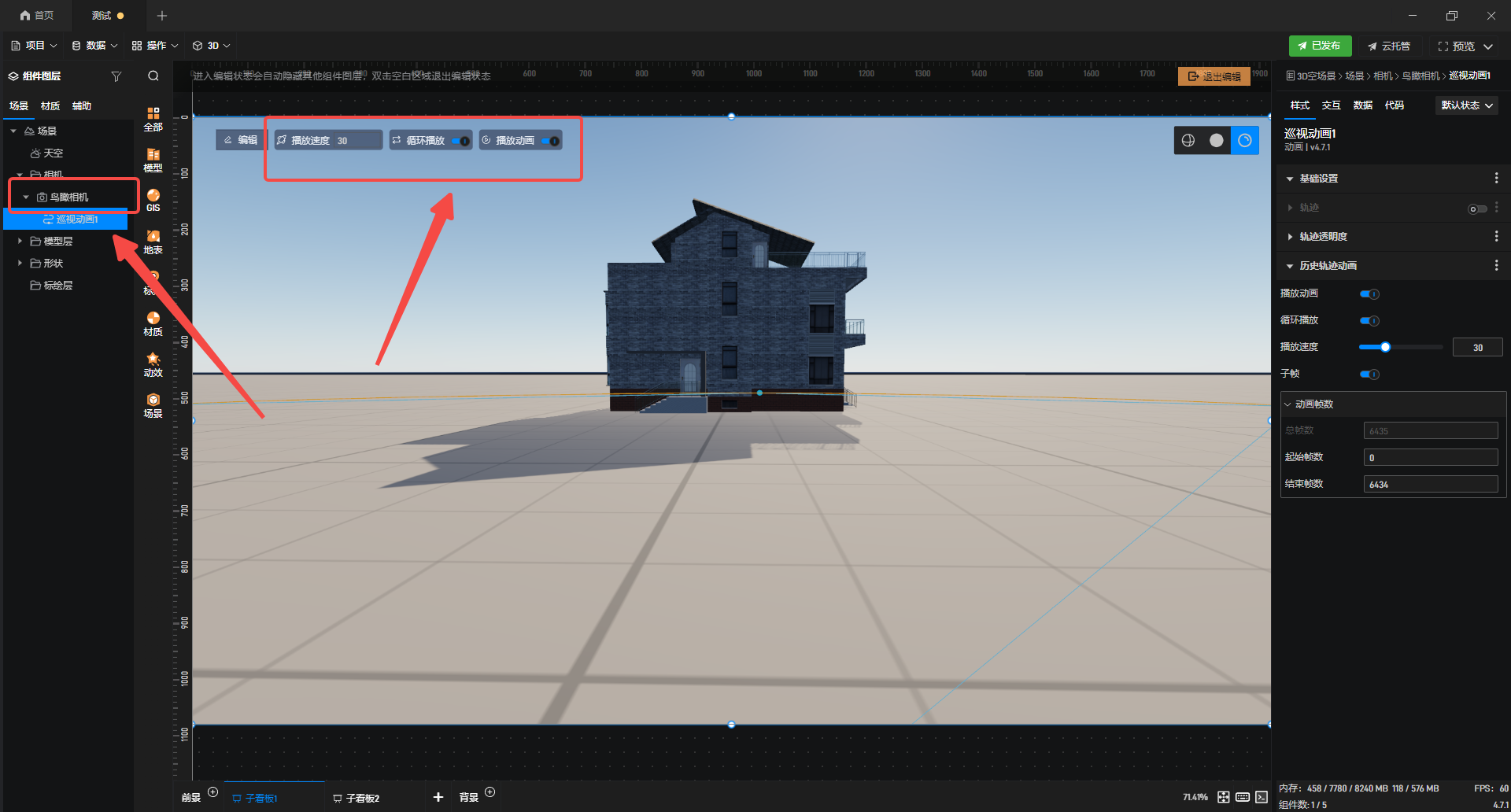Click the filter icon beside 组件图层
Viewport: 1511px width, 812px height.
(116, 76)
